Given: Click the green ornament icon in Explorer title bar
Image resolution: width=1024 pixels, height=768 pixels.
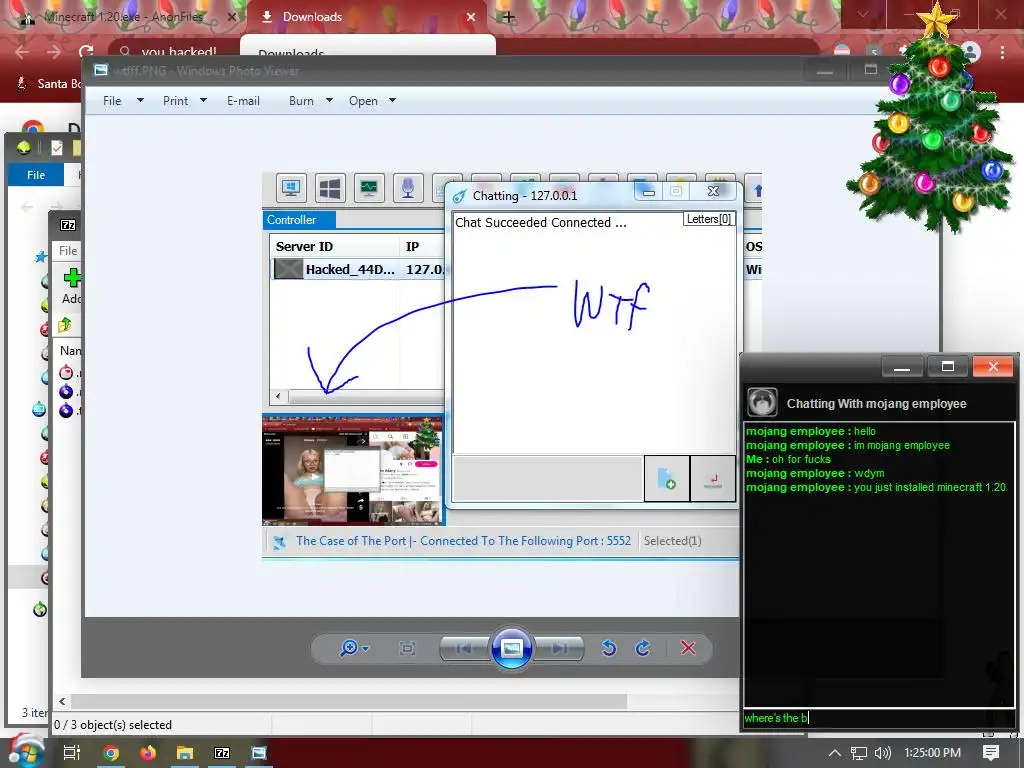Looking at the screenshot, I should [24, 148].
